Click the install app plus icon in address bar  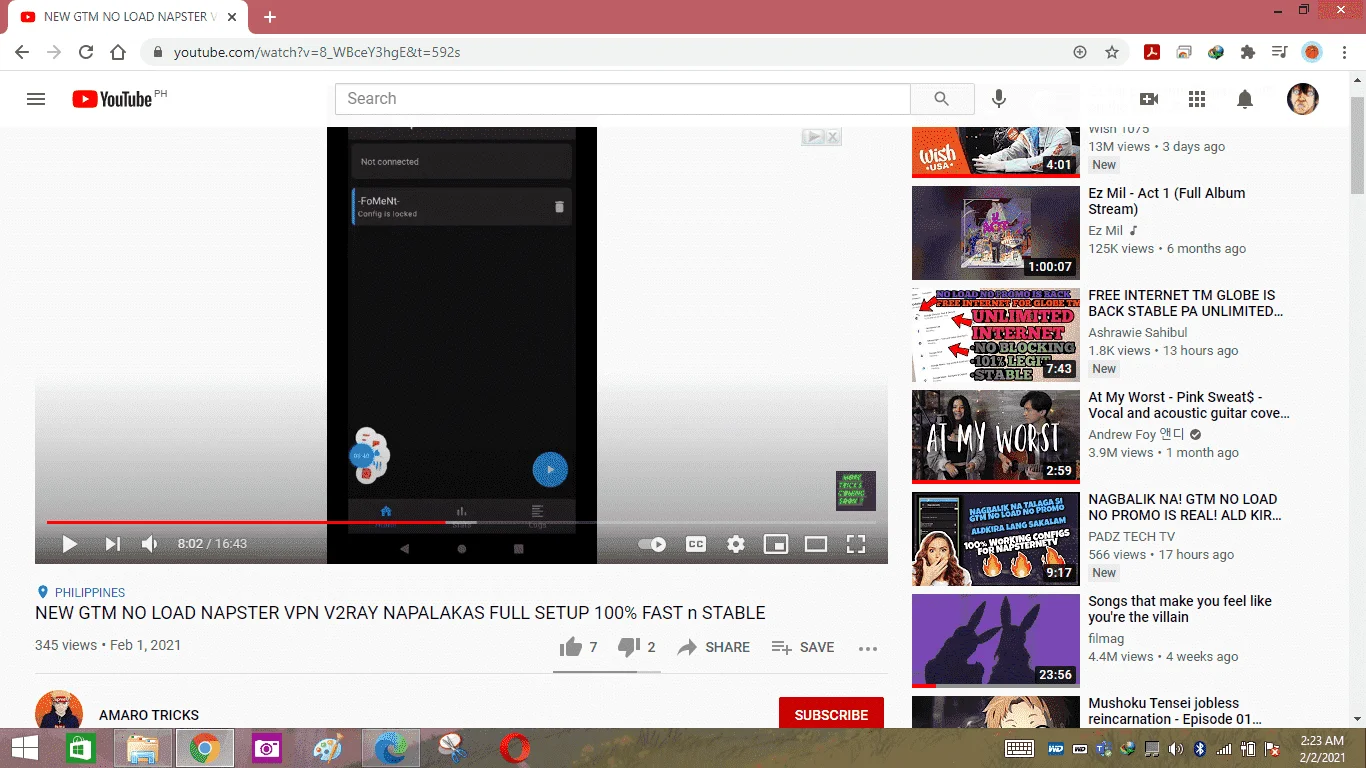[1080, 52]
